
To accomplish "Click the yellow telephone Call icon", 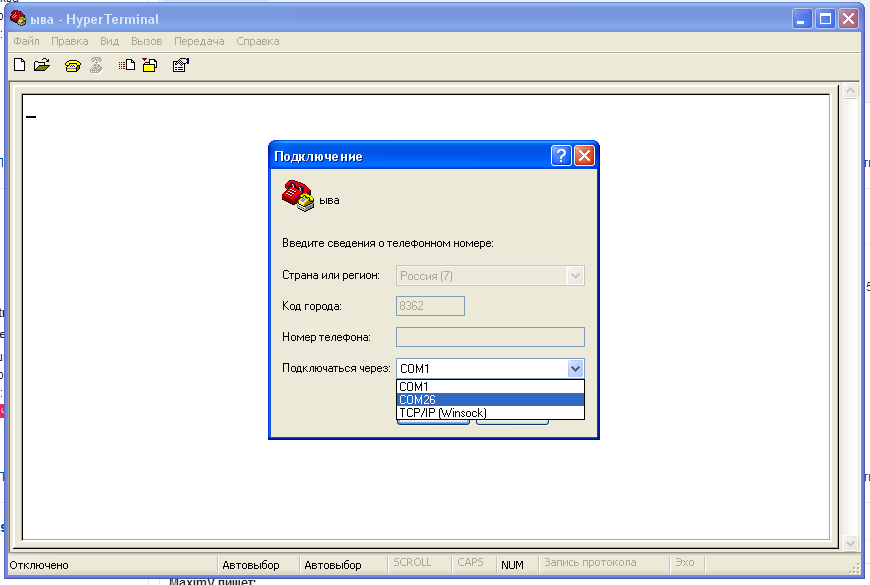I will click(72, 66).
